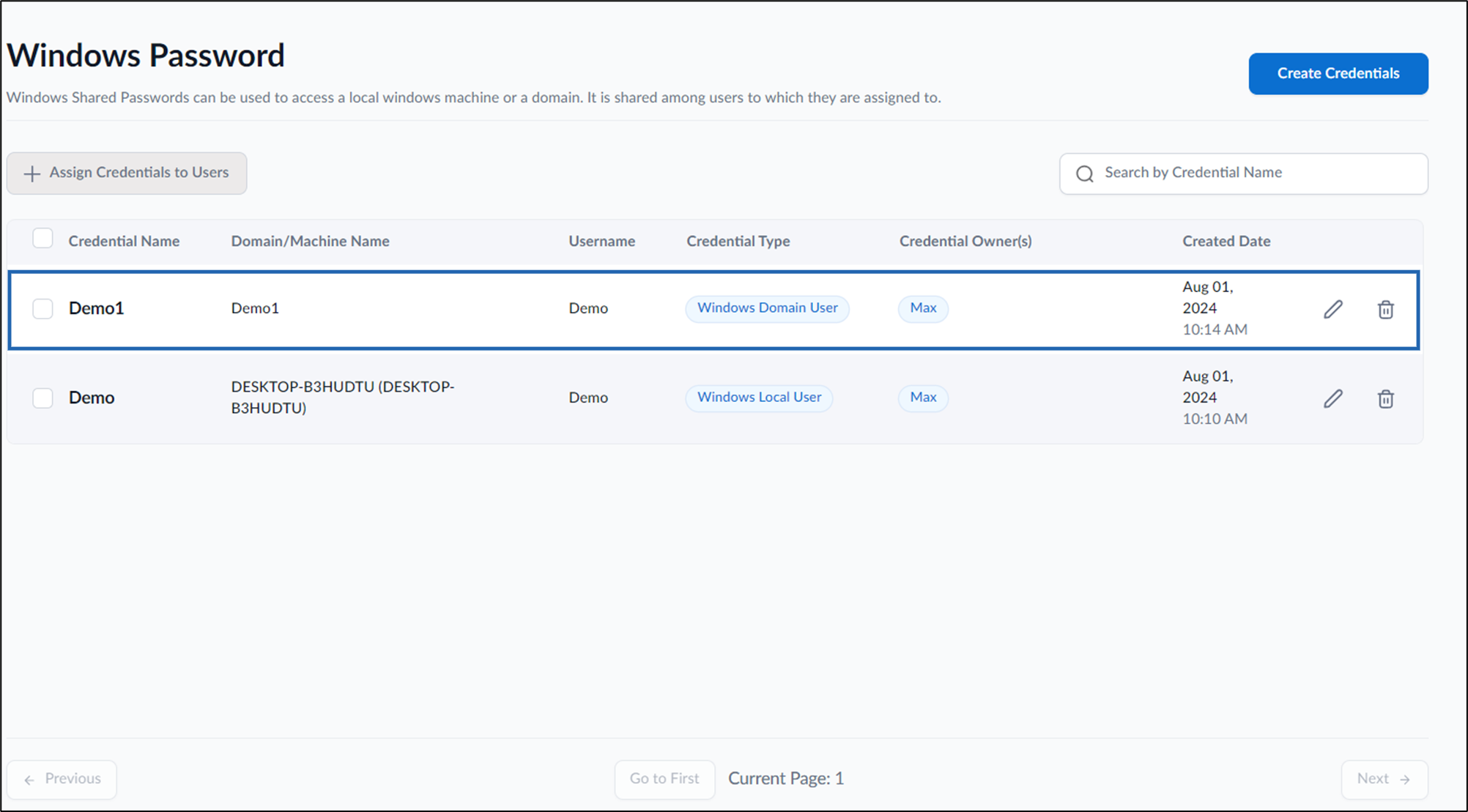Edit the Demo1 credential with pencil icon
Screen dimensions: 1468x812
point(1333,309)
